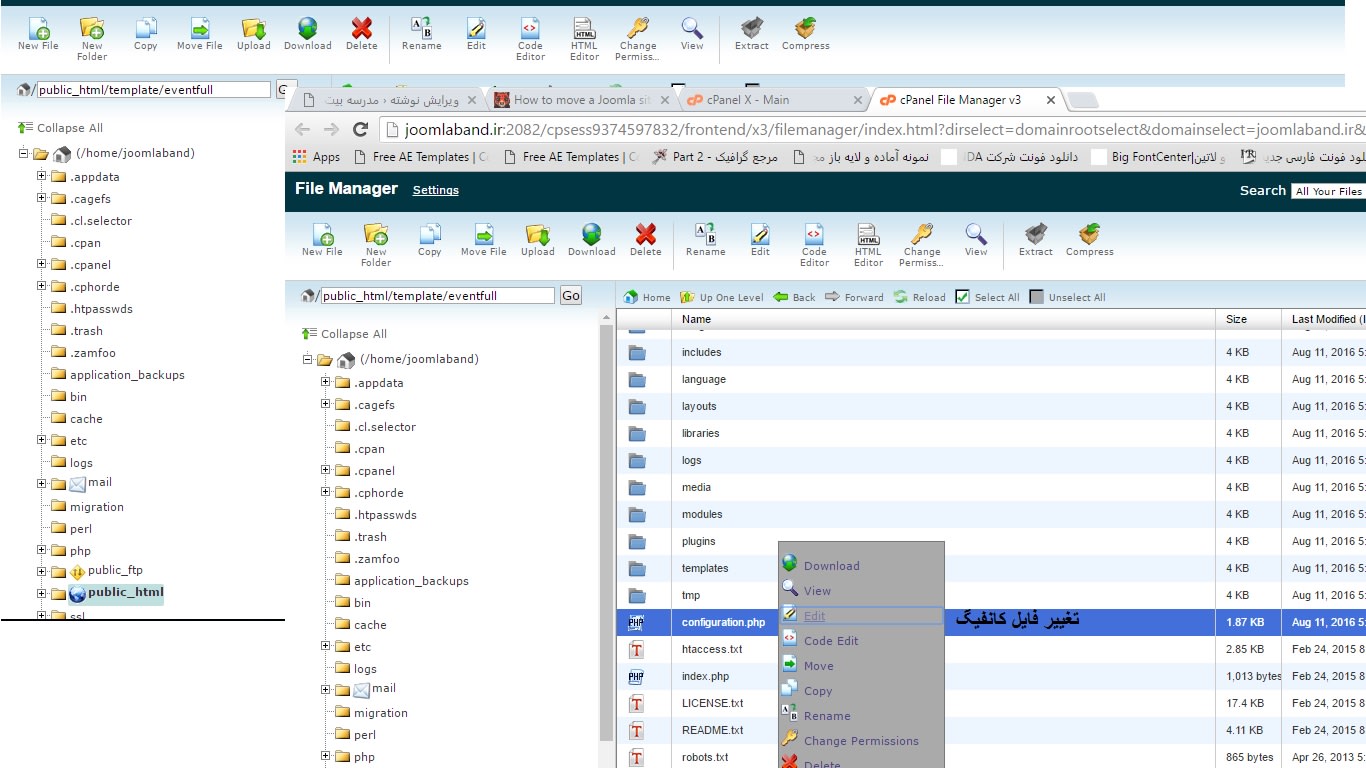This screenshot has width=1366, height=768.
Task: Click Move File icon in the background window toolbar
Action: coord(200,28)
